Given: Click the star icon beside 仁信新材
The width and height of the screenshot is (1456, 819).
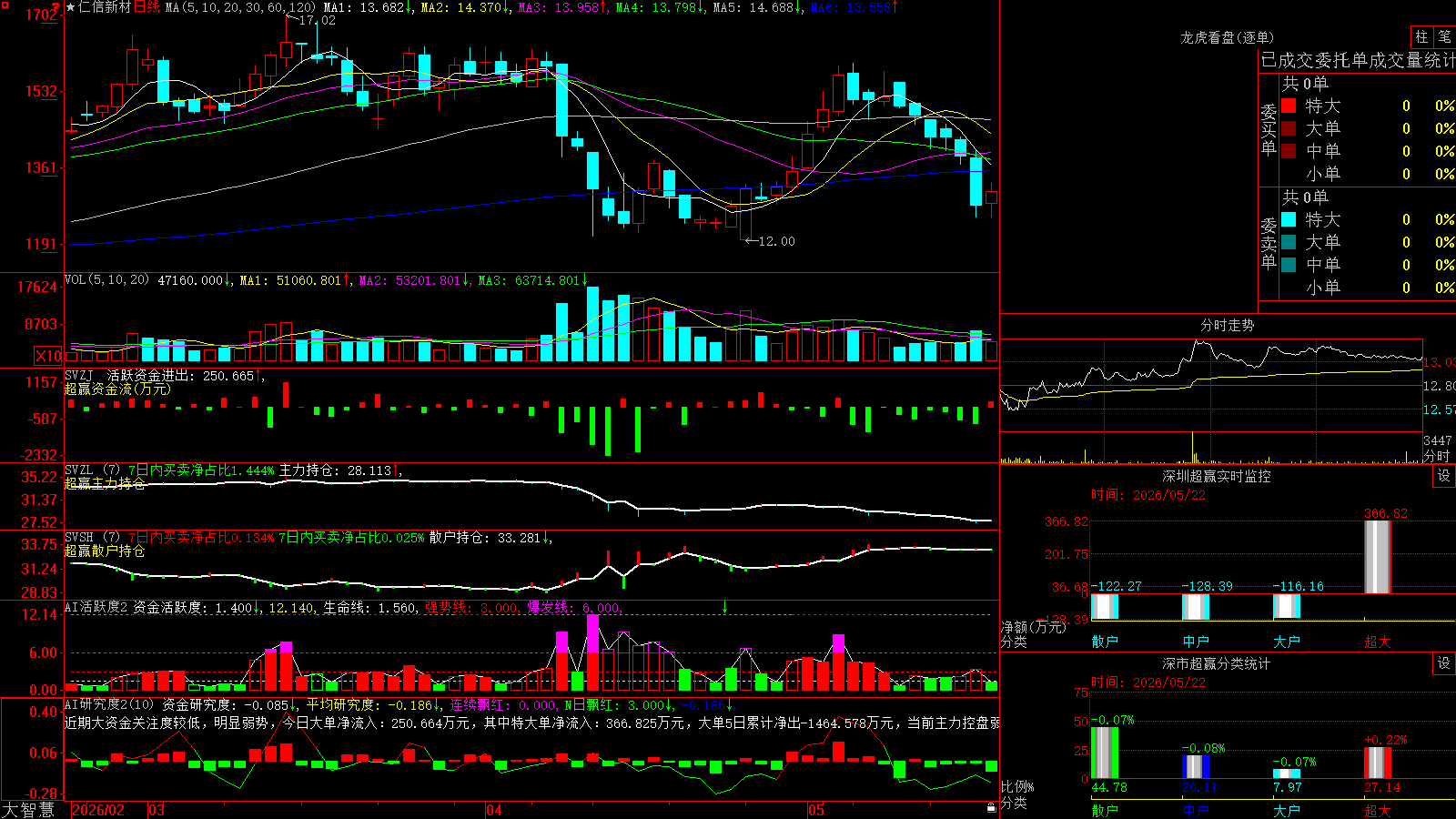Looking at the screenshot, I should click(71, 7).
